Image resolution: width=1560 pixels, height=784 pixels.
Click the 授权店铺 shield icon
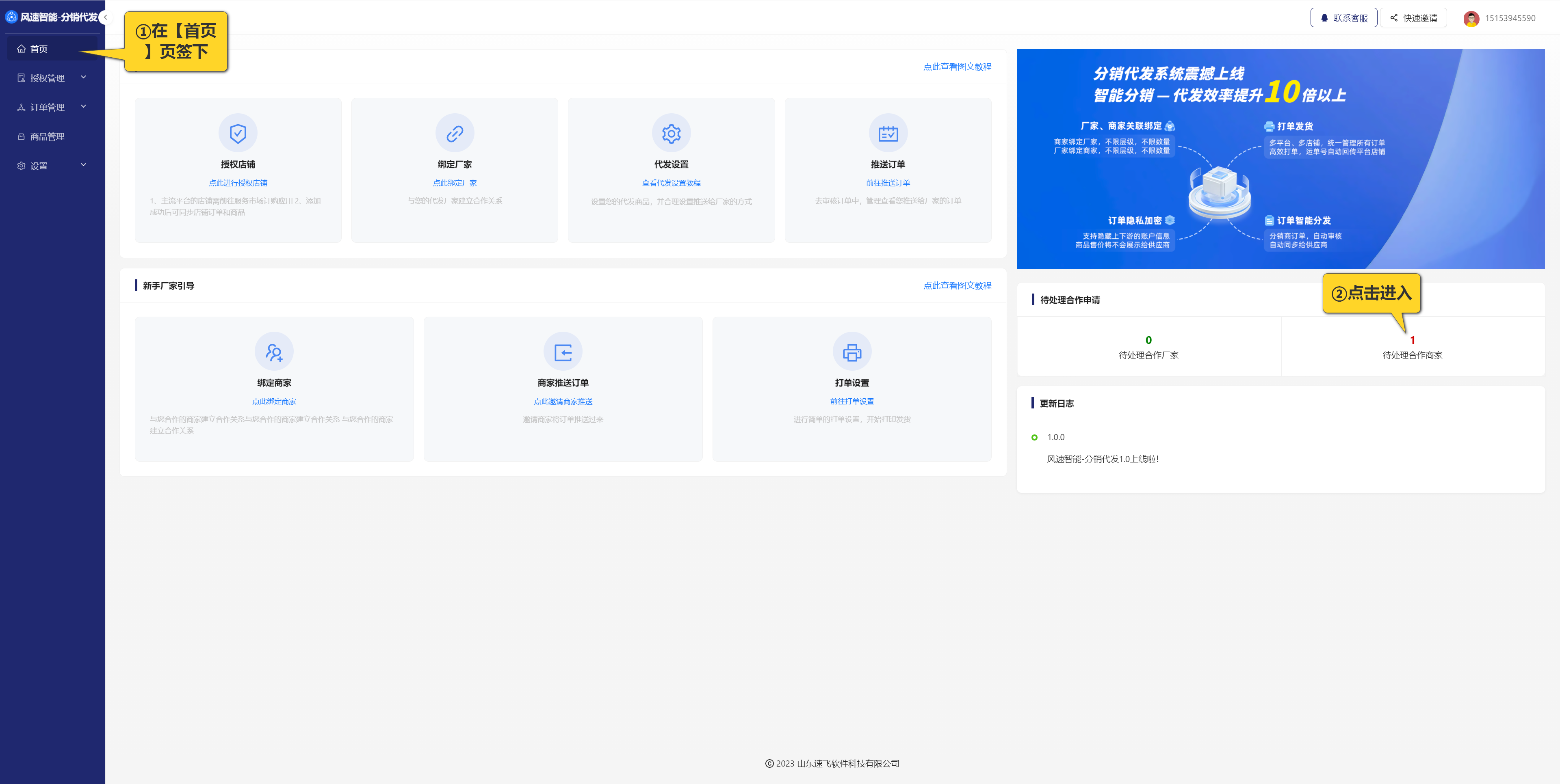237,133
